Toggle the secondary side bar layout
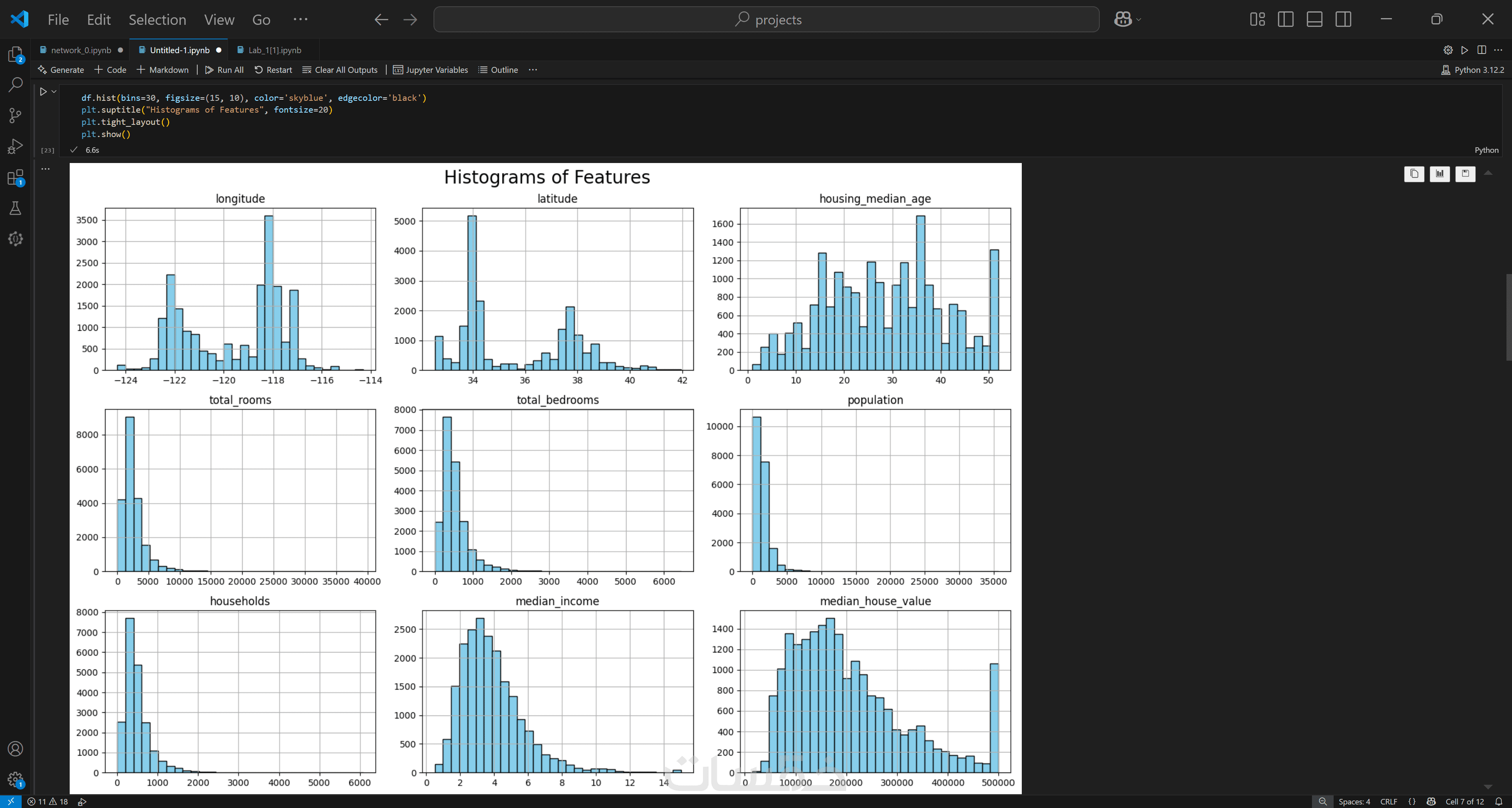This screenshot has width=1512, height=808. (x=1343, y=19)
